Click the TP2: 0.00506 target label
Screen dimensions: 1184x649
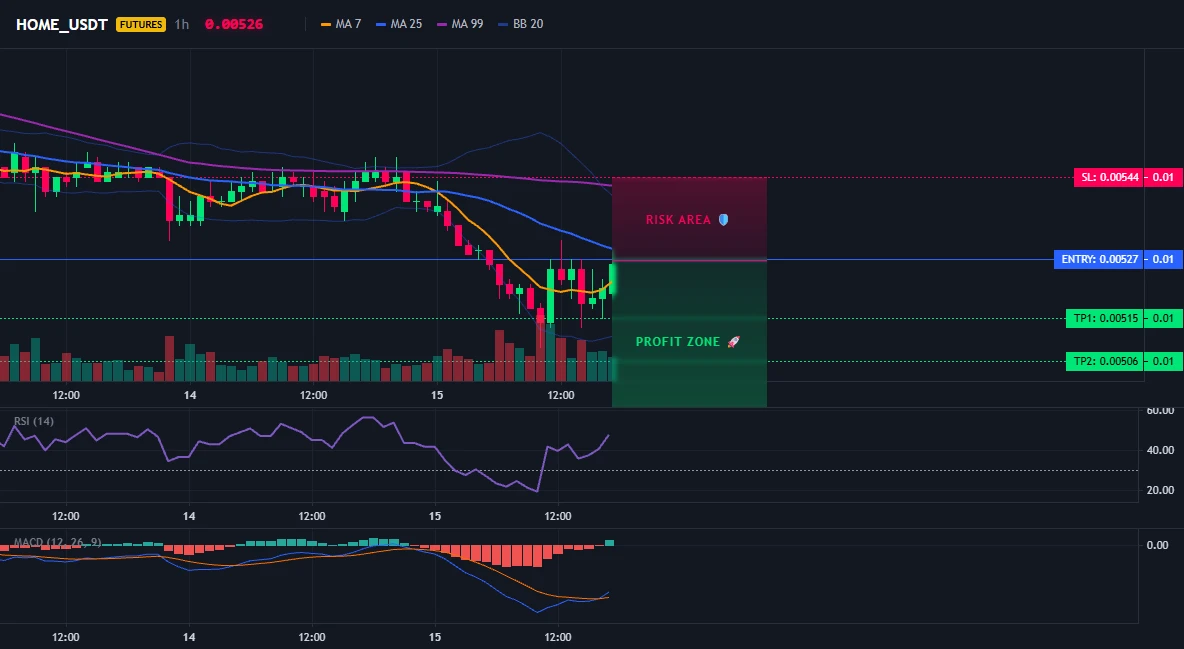tap(1103, 361)
